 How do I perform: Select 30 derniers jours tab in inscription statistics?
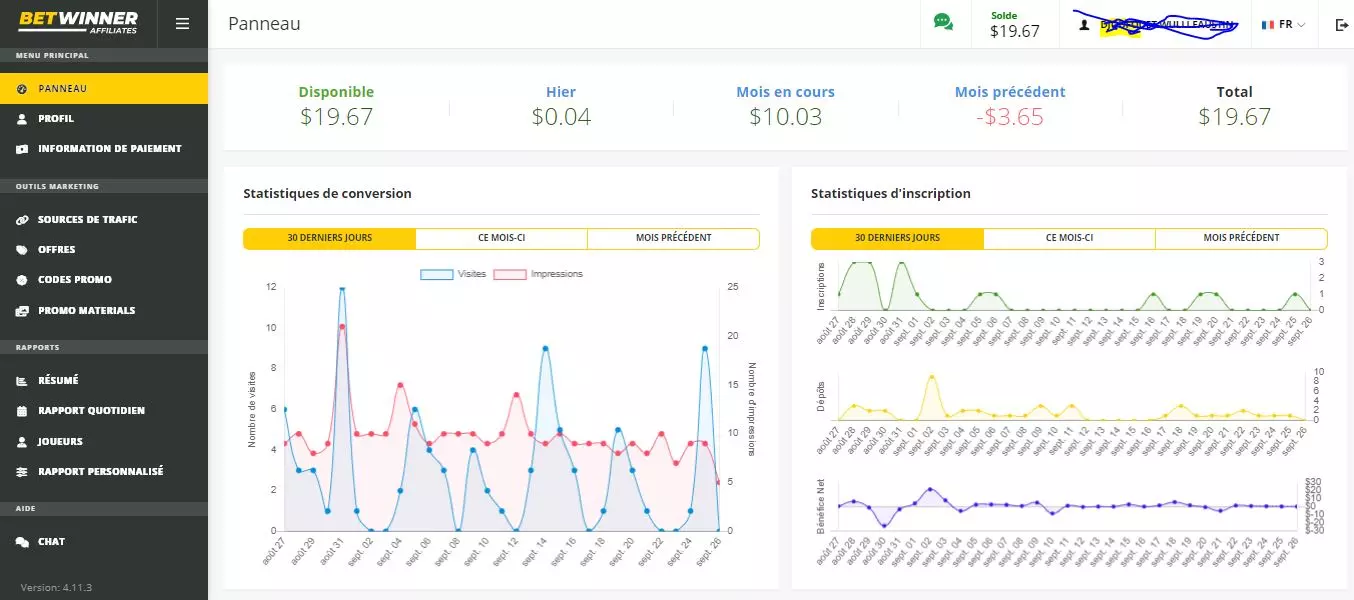point(897,238)
